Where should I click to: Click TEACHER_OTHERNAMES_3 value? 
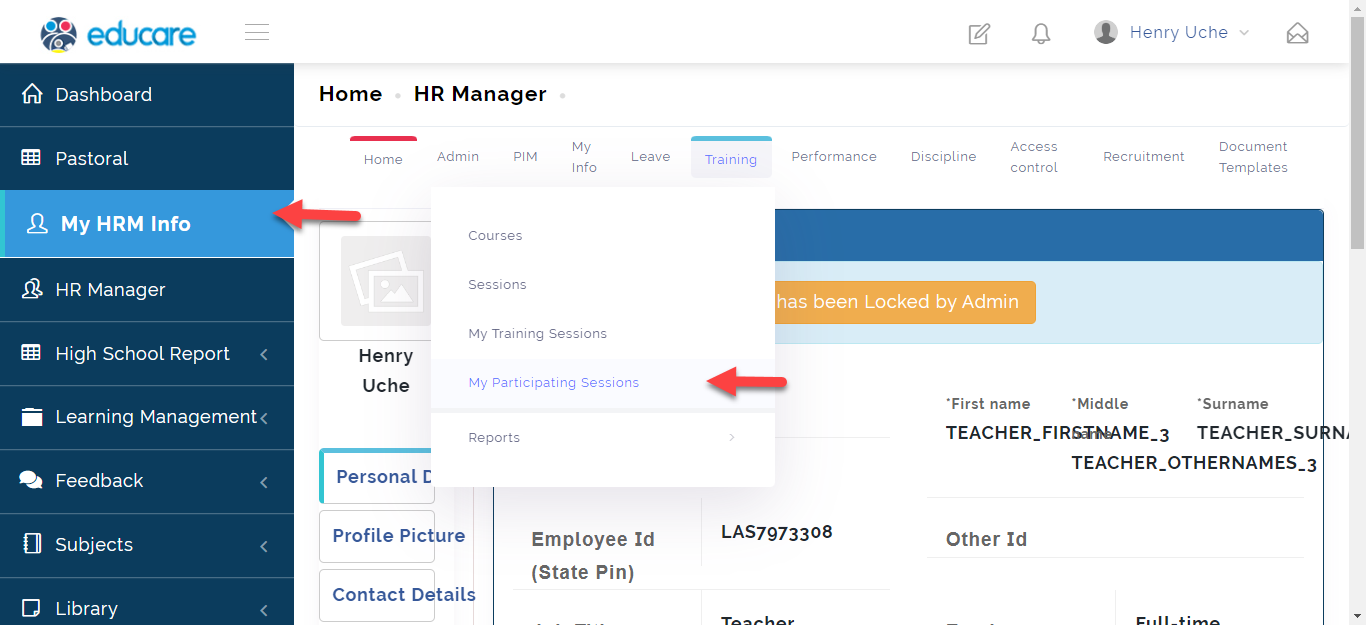(x=1194, y=463)
